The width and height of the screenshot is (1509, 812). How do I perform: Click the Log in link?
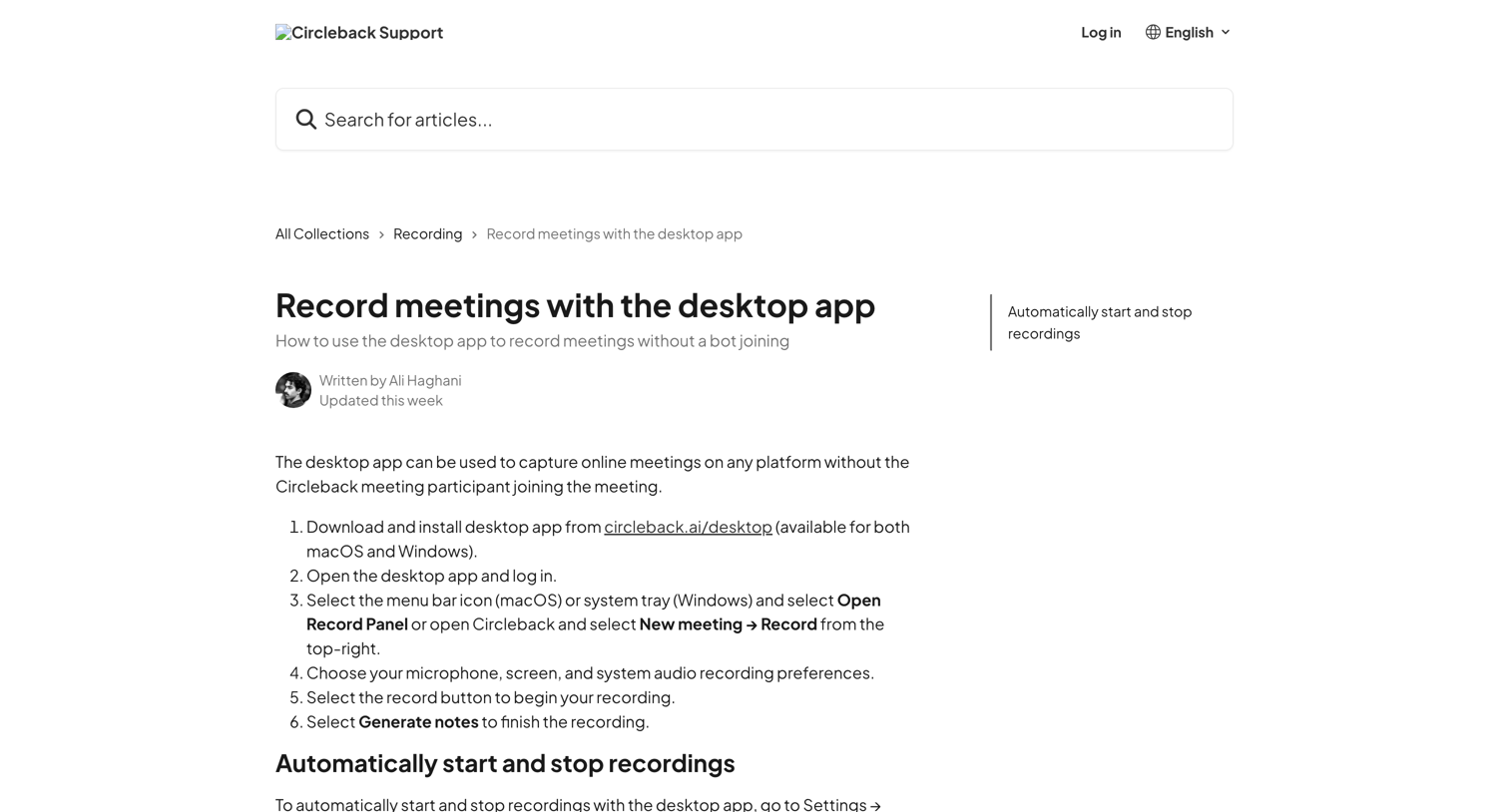1101,32
